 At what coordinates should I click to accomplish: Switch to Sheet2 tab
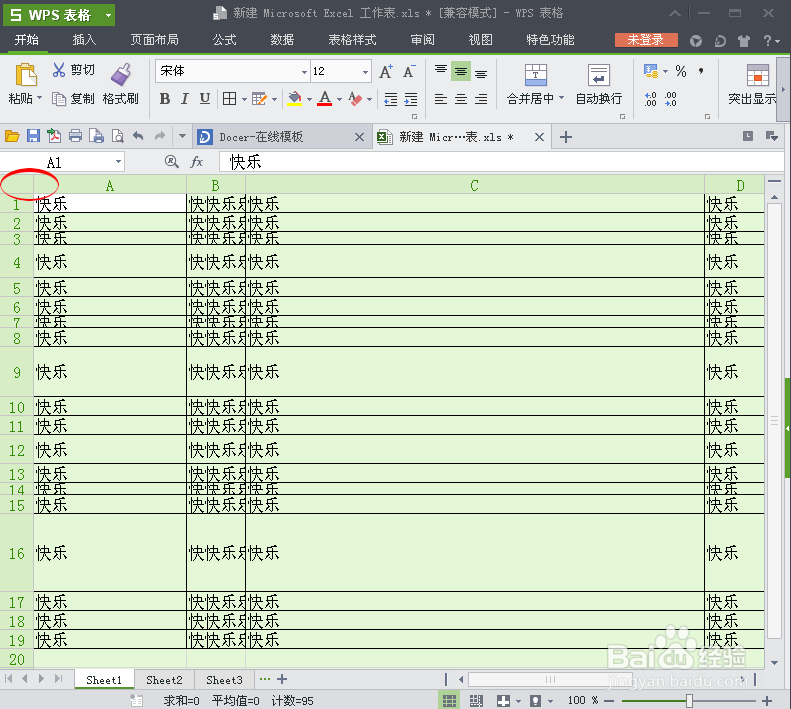click(x=164, y=680)
